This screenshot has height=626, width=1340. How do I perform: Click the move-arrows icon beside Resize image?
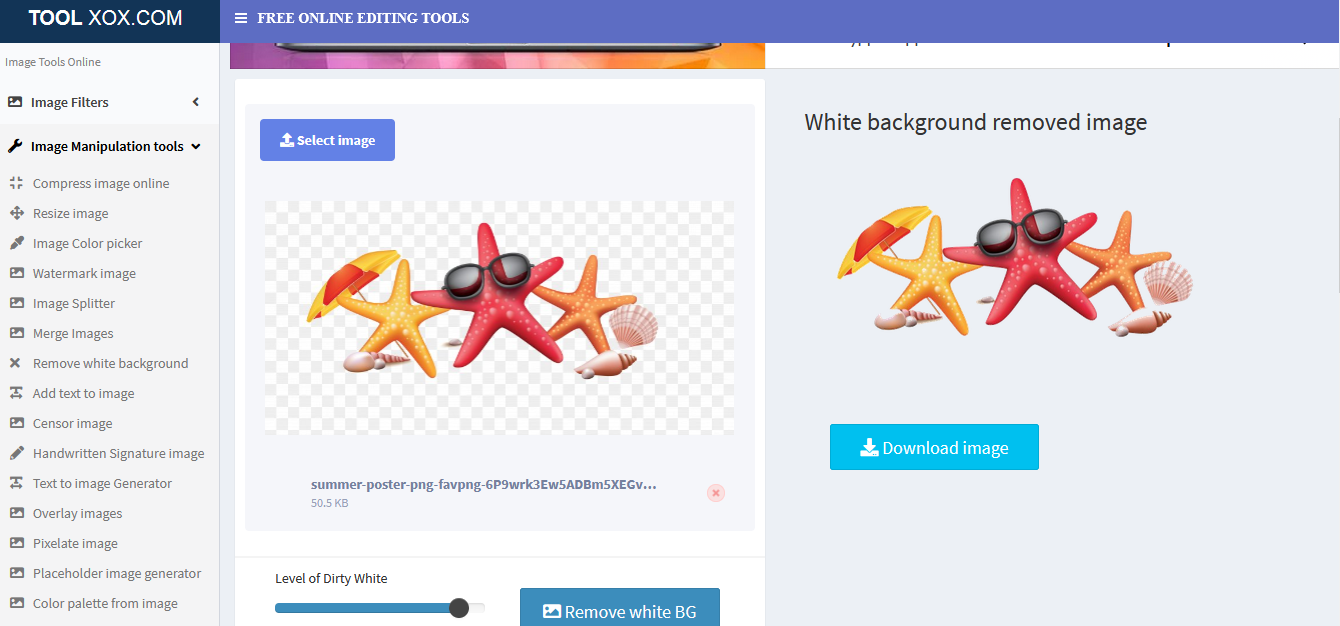pyautogui.click(x=16, y=213)
